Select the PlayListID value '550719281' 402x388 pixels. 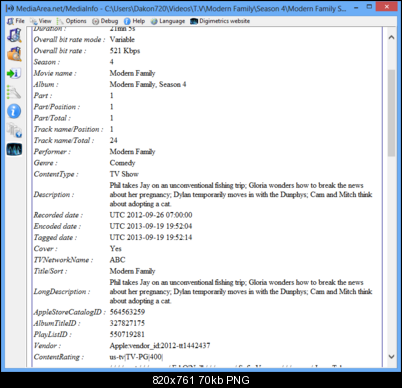click(127, 334)
